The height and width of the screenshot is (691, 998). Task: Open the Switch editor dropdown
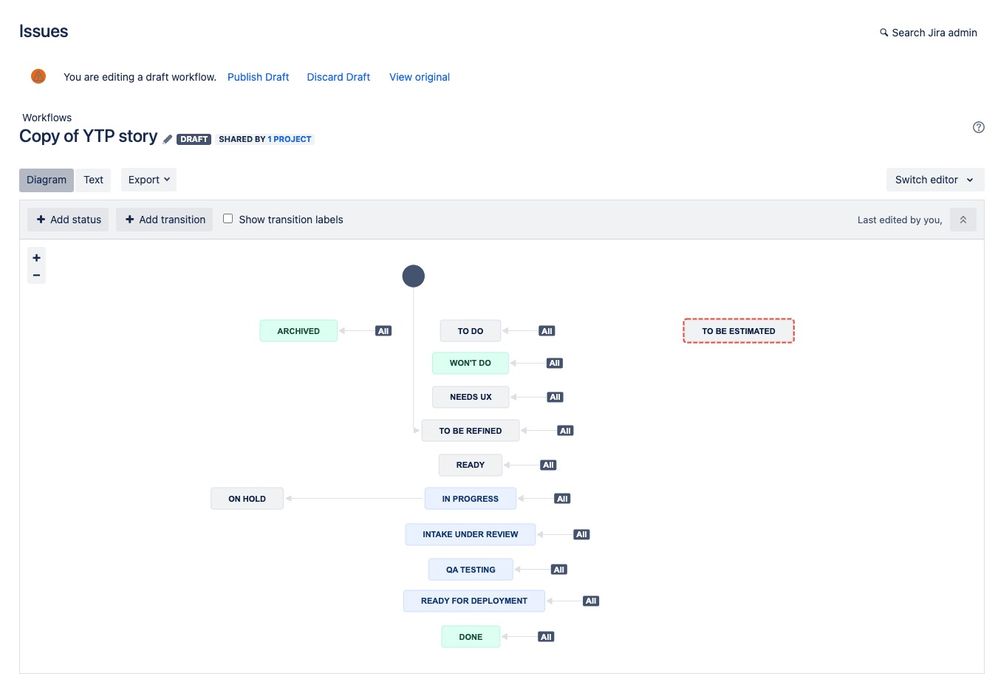tap(935, 179)
